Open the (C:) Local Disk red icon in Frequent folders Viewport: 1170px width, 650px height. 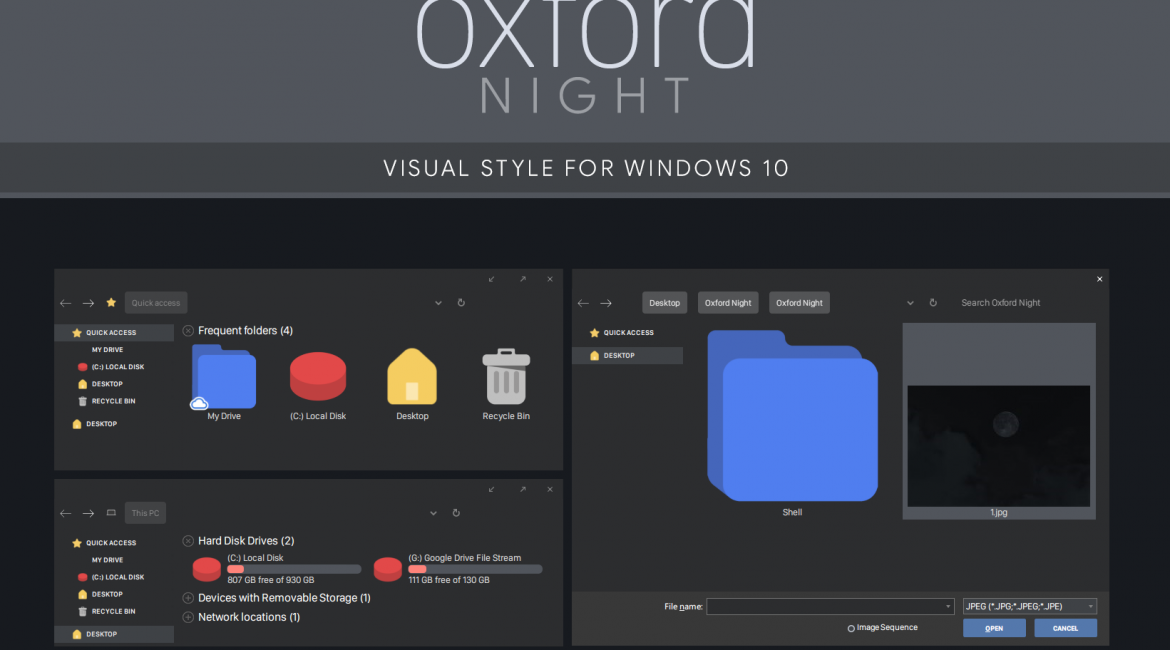point(318,376)
